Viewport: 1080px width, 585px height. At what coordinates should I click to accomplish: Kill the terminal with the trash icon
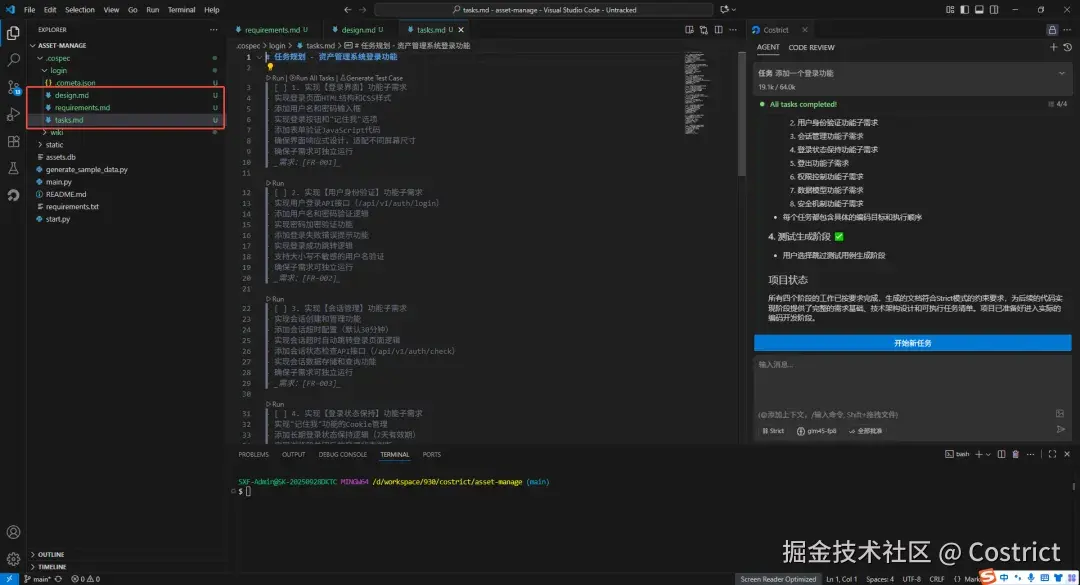pos(1016,454)
